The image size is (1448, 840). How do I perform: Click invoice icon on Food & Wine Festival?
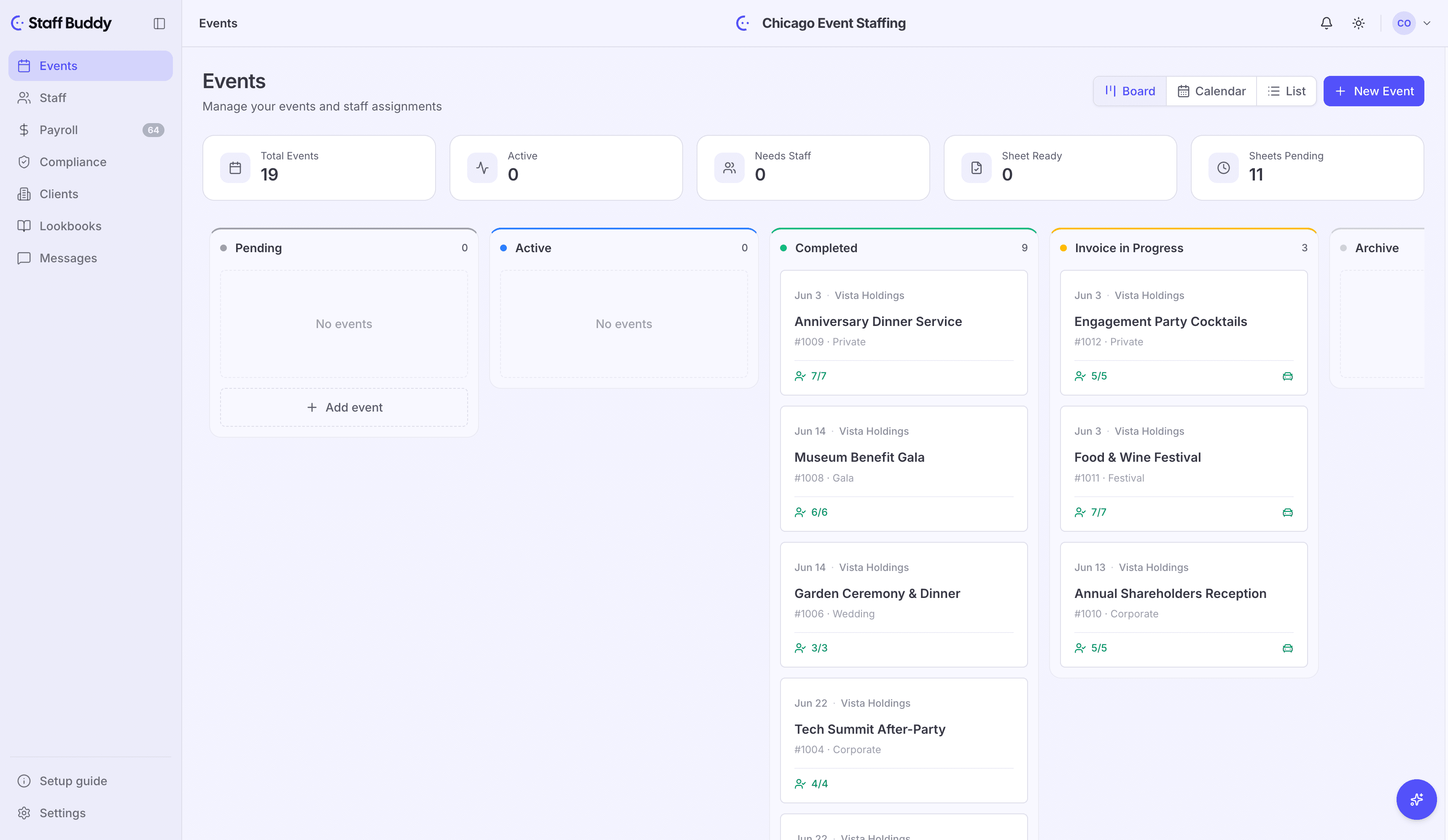click(1288, 512)
